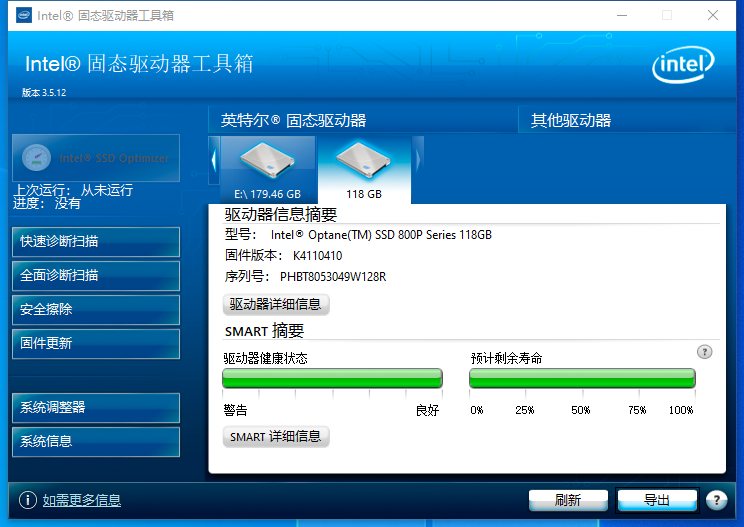The image size is (744, 527).
Task: Open the SMART summary help question icon
Action: click(705, 352)
